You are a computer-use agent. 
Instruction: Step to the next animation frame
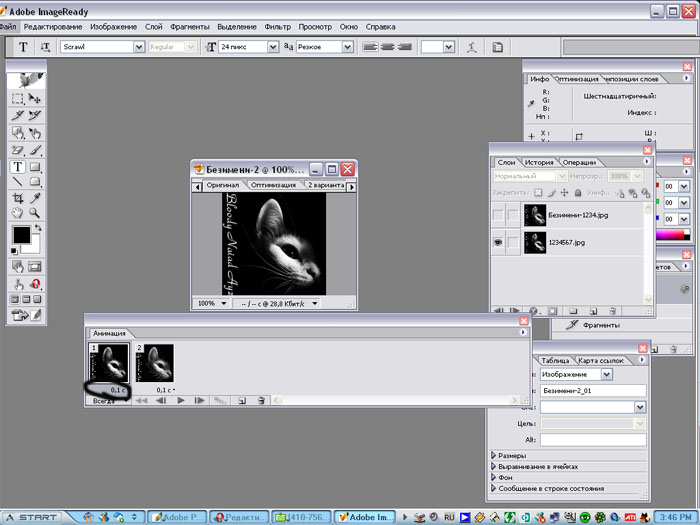(199, 400)
